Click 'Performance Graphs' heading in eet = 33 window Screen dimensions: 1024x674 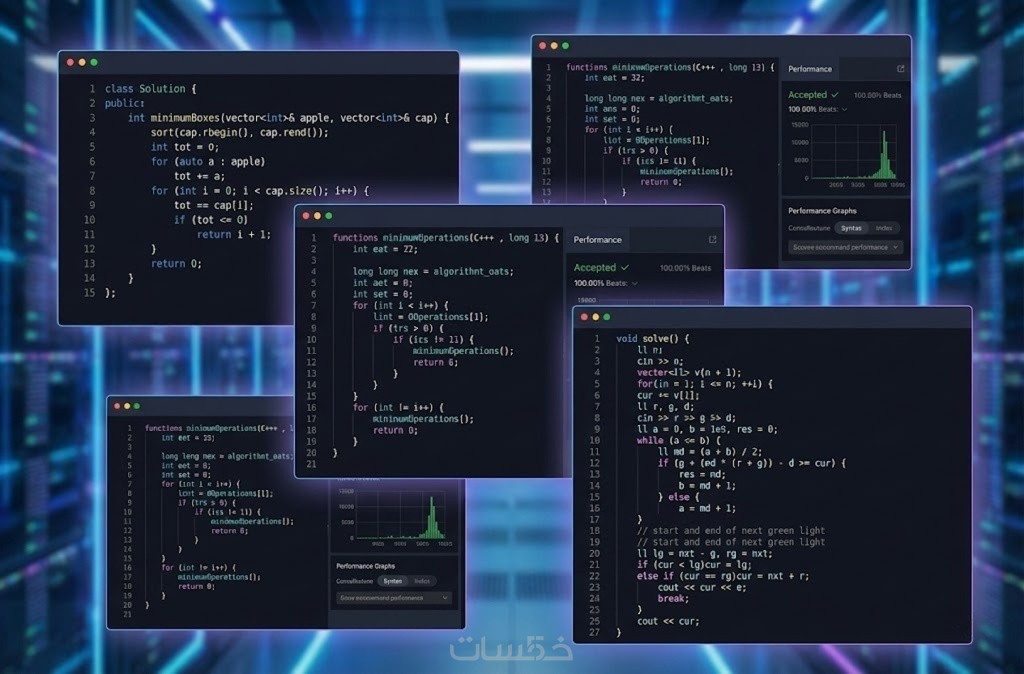point(366,566)
